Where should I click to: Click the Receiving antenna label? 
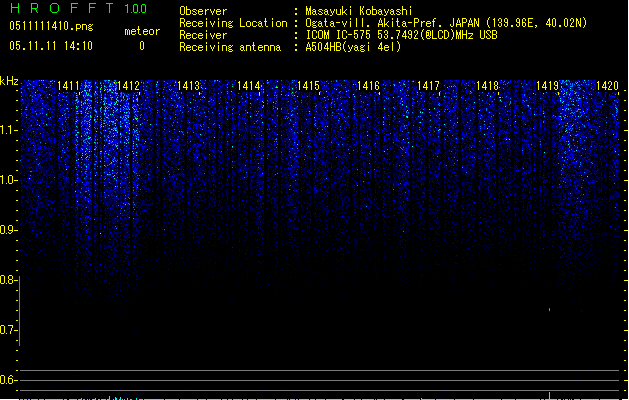[x=230, y=47]
